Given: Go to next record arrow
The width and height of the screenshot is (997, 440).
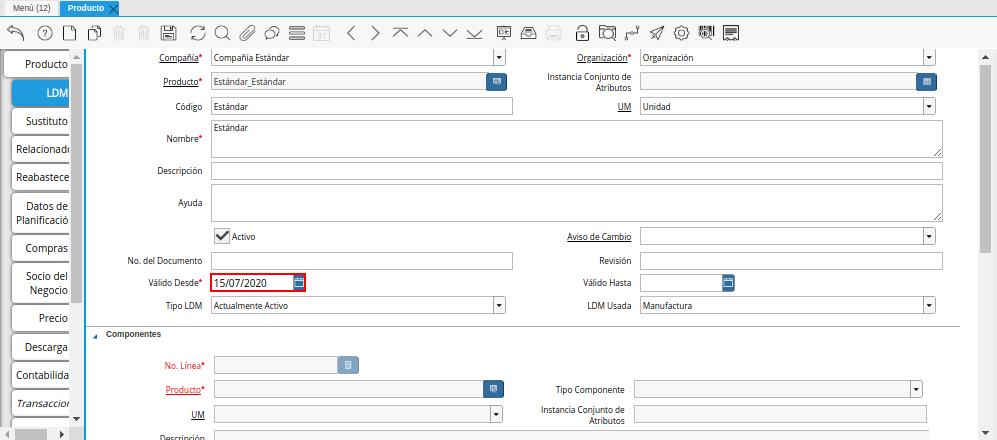Looking at the screenshot, I should tap(375, 33).
